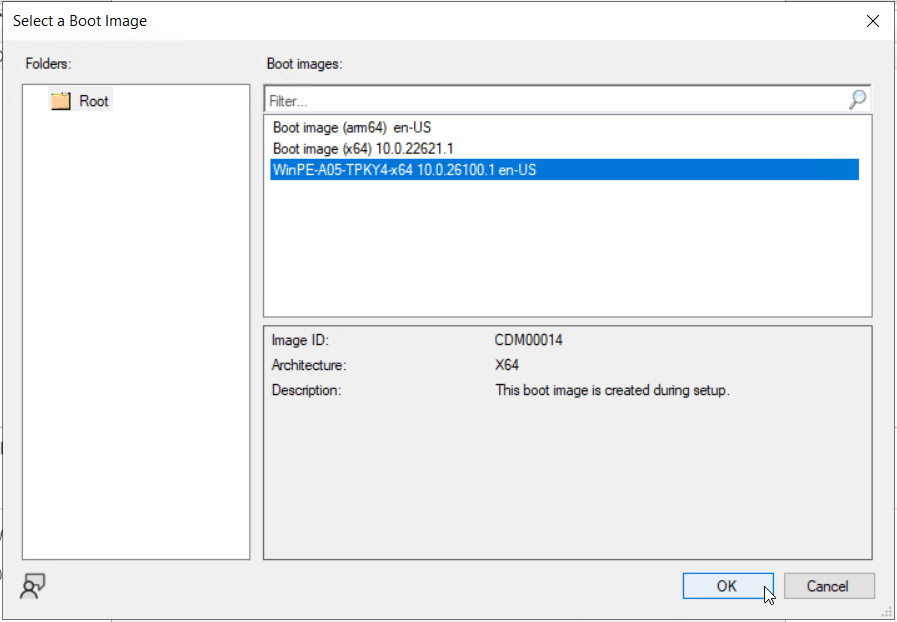Close the Select a Boot Image dialog
The height and width of the screenshot is (622, 897).
[873, 20]
